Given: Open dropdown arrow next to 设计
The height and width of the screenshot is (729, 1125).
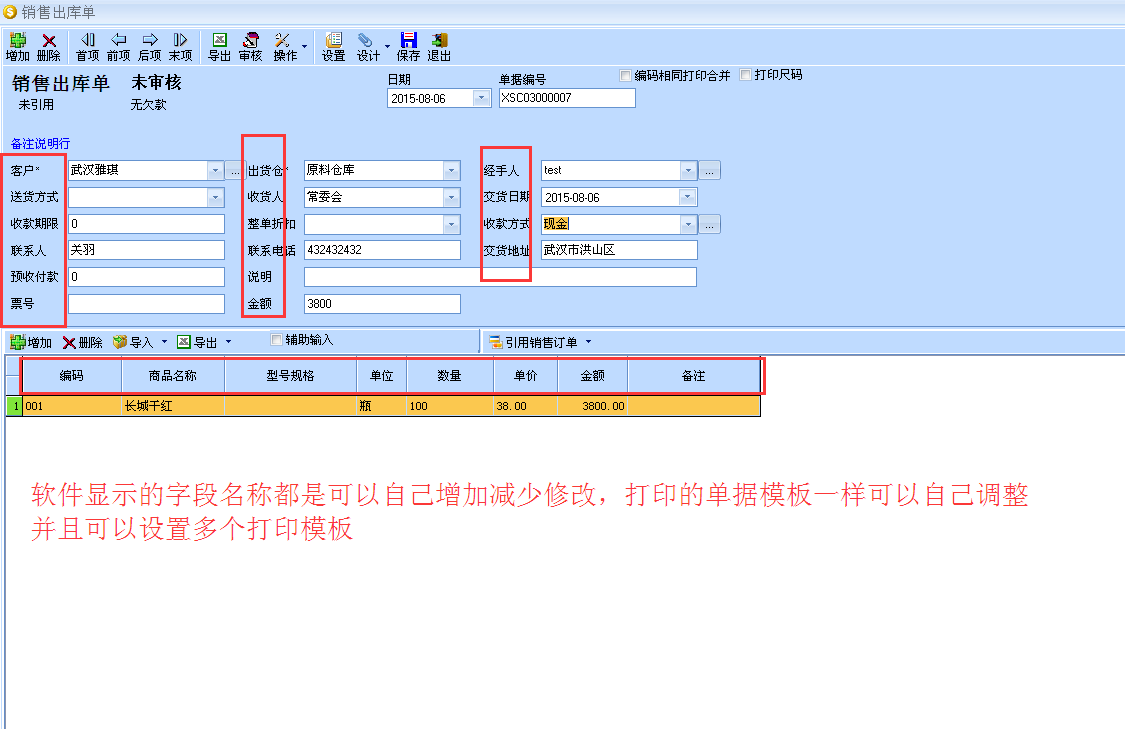Looking at the screenshot, I should tap(387, 47).
